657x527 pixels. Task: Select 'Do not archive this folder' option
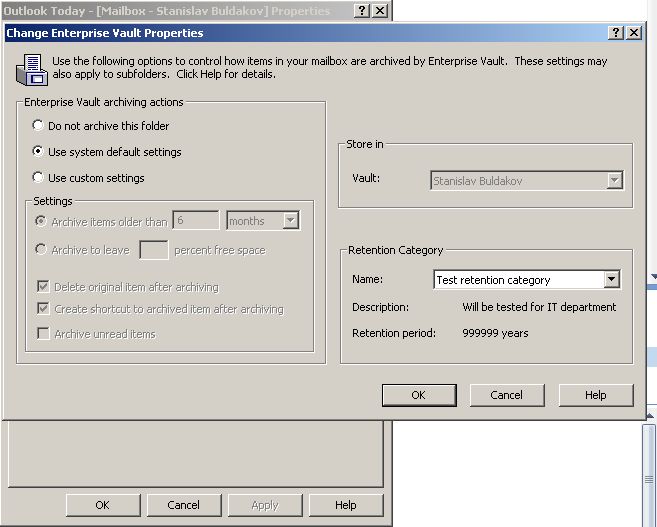coord(38,126)
